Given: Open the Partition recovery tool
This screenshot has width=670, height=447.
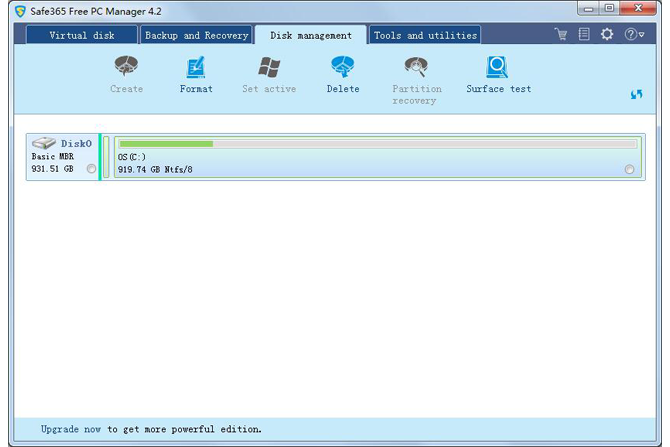Looking at the screenshot, I should click(x=417, y=68).
